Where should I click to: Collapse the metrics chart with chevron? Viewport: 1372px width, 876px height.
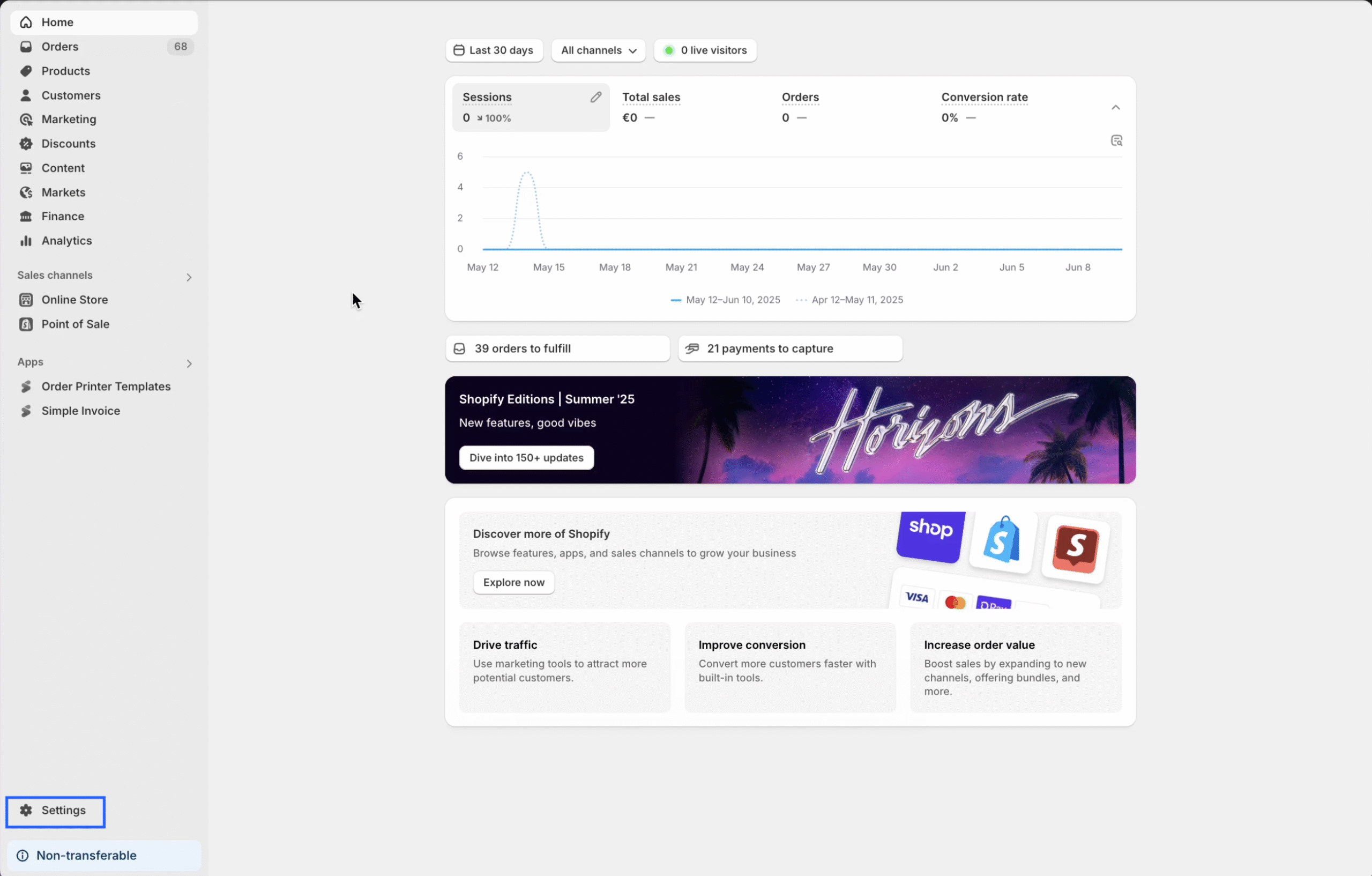1115,108
